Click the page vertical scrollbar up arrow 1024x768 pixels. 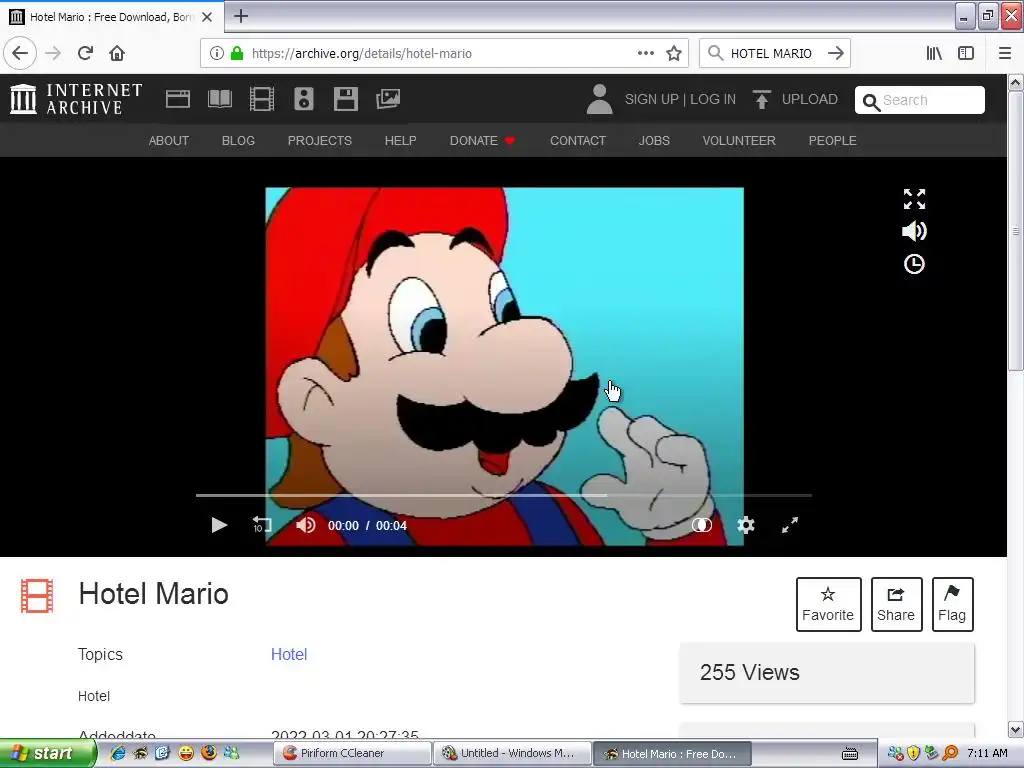(1016, 83)
